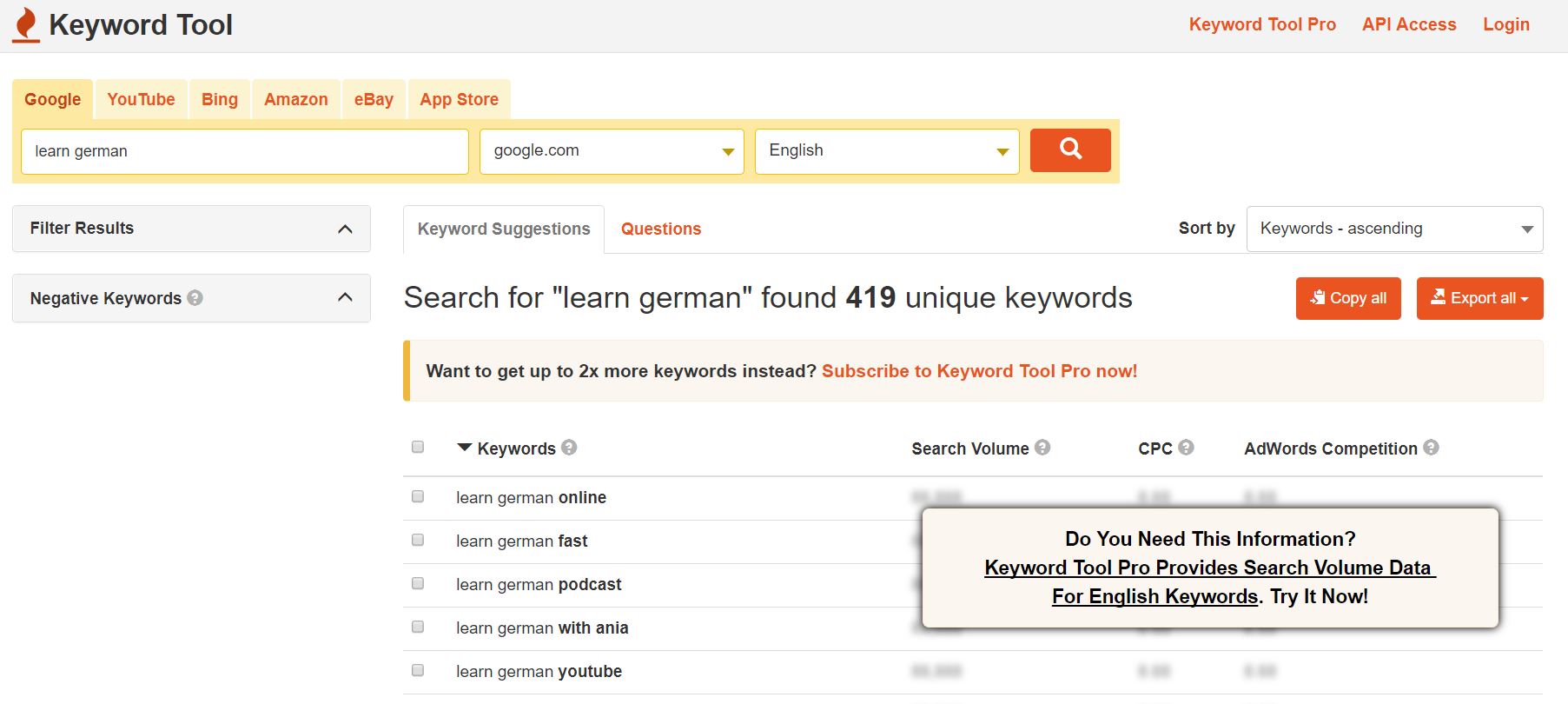Click the Copy all button

(1348, 298)
